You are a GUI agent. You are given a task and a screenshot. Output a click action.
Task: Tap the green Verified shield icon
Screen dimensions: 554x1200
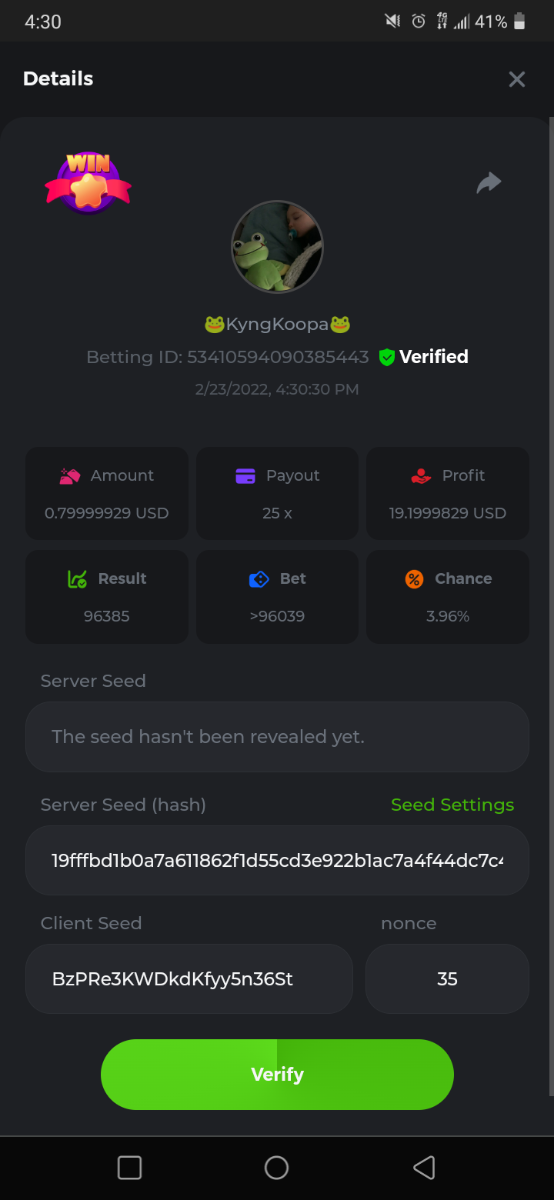coord(387,357)
